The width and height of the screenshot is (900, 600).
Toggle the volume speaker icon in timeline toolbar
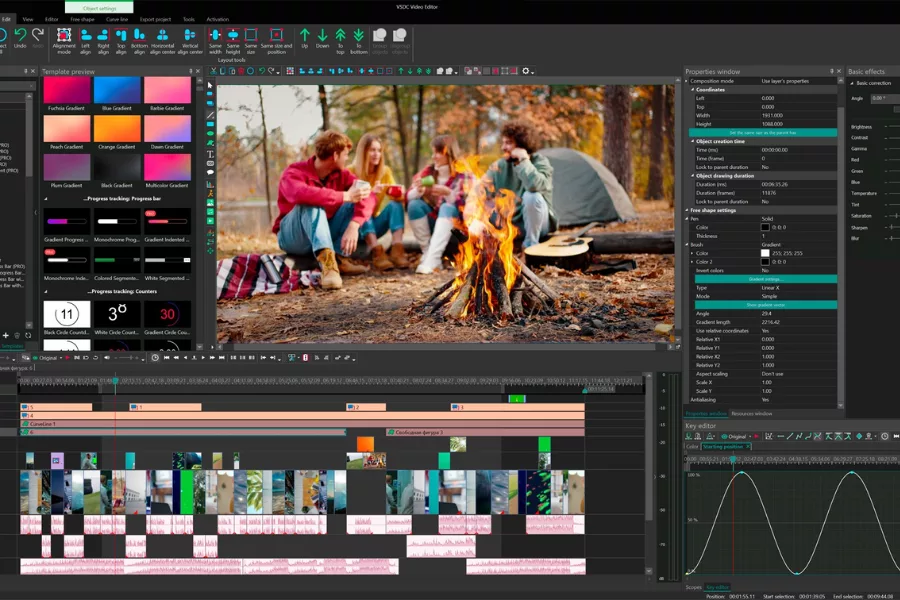(107, 358)
